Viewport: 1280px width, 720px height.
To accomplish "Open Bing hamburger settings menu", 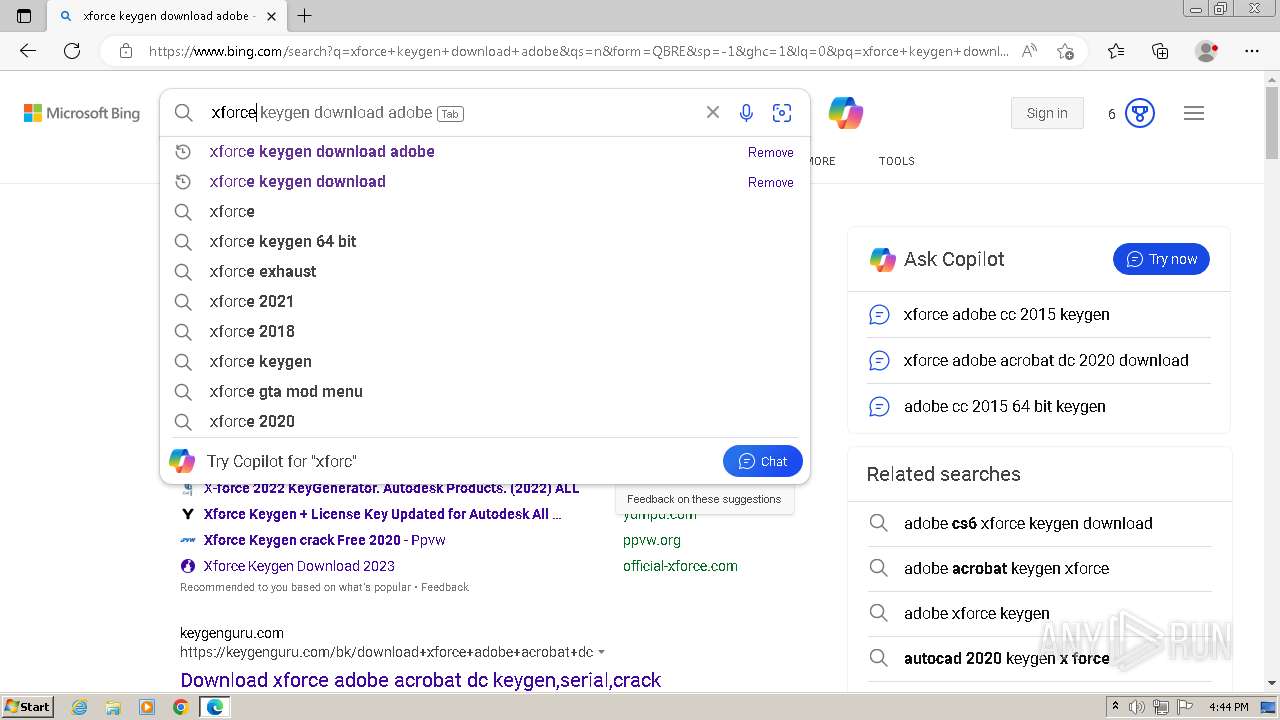I will pyautogui.click(x=1194, y=113).
